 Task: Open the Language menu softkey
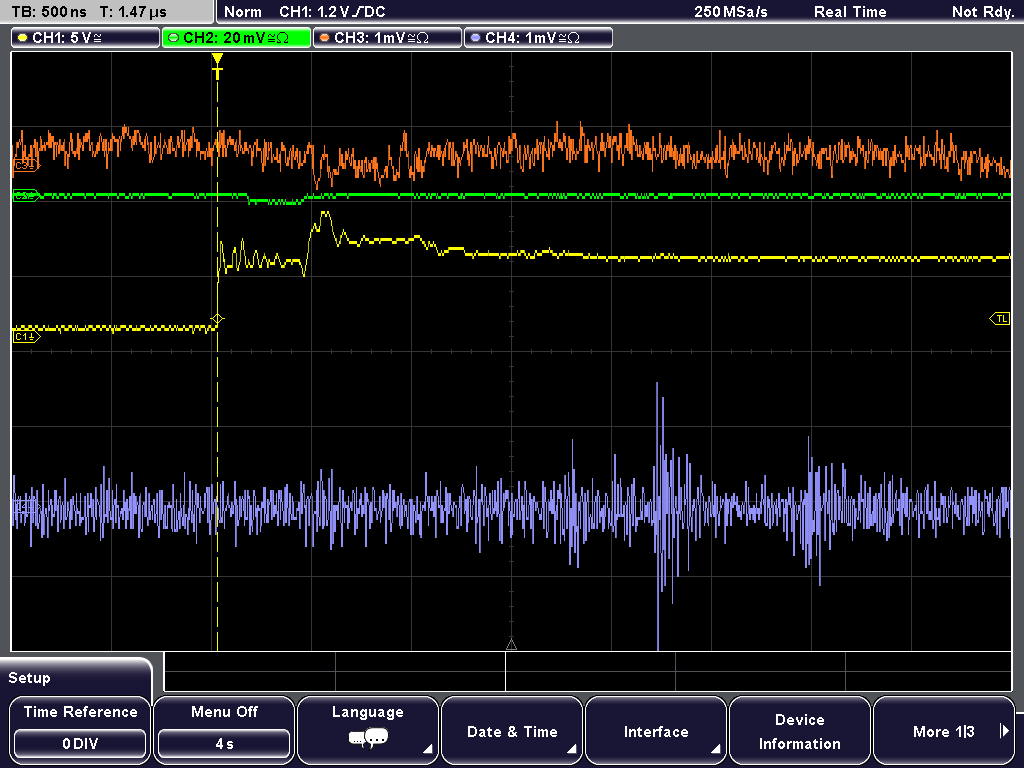(368, 730)
